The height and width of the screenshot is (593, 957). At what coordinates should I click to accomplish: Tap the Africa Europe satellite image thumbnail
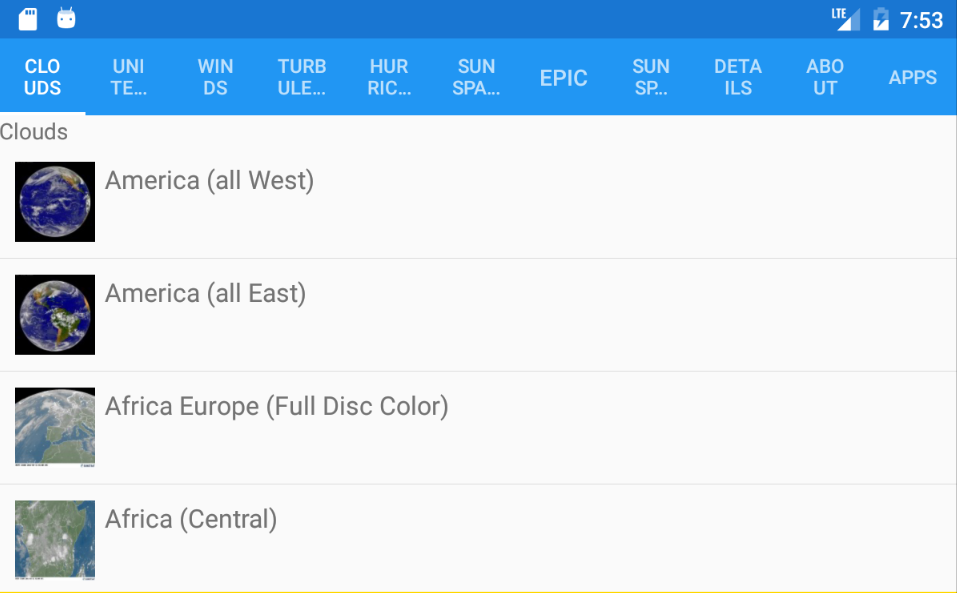click(x=55, y=427)
